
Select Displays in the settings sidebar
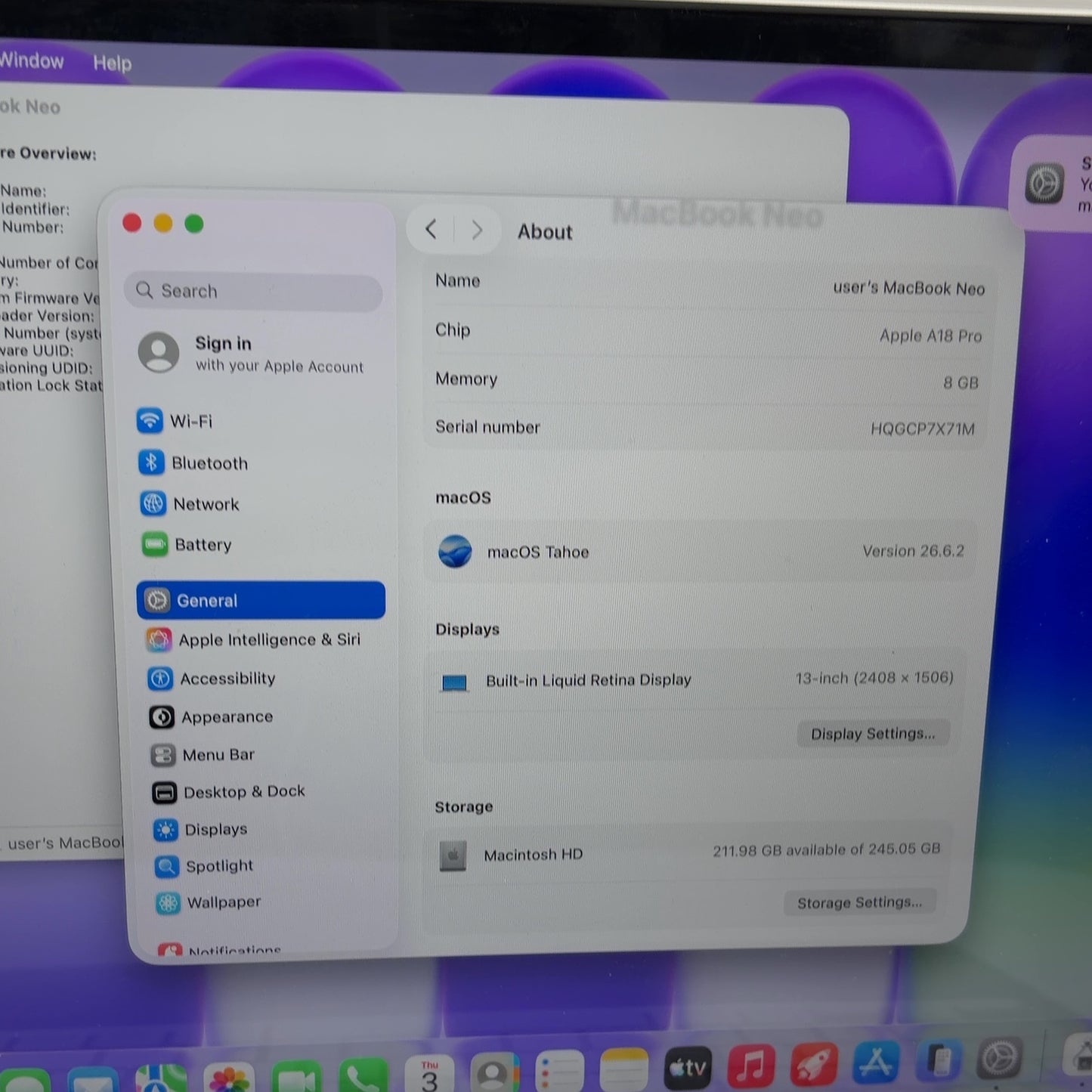coord(200,829)
